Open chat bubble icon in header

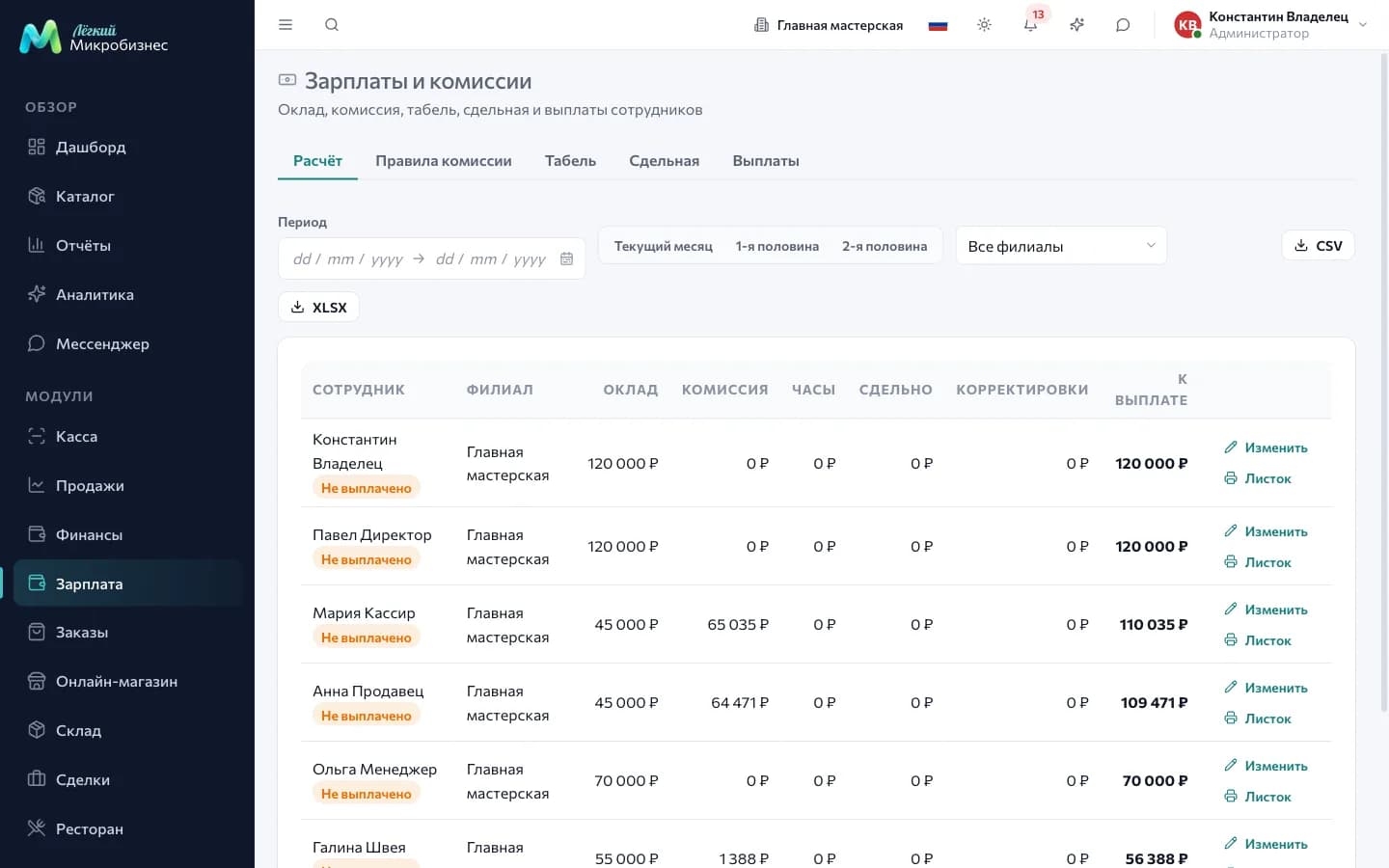click(x=1123, y=25)
